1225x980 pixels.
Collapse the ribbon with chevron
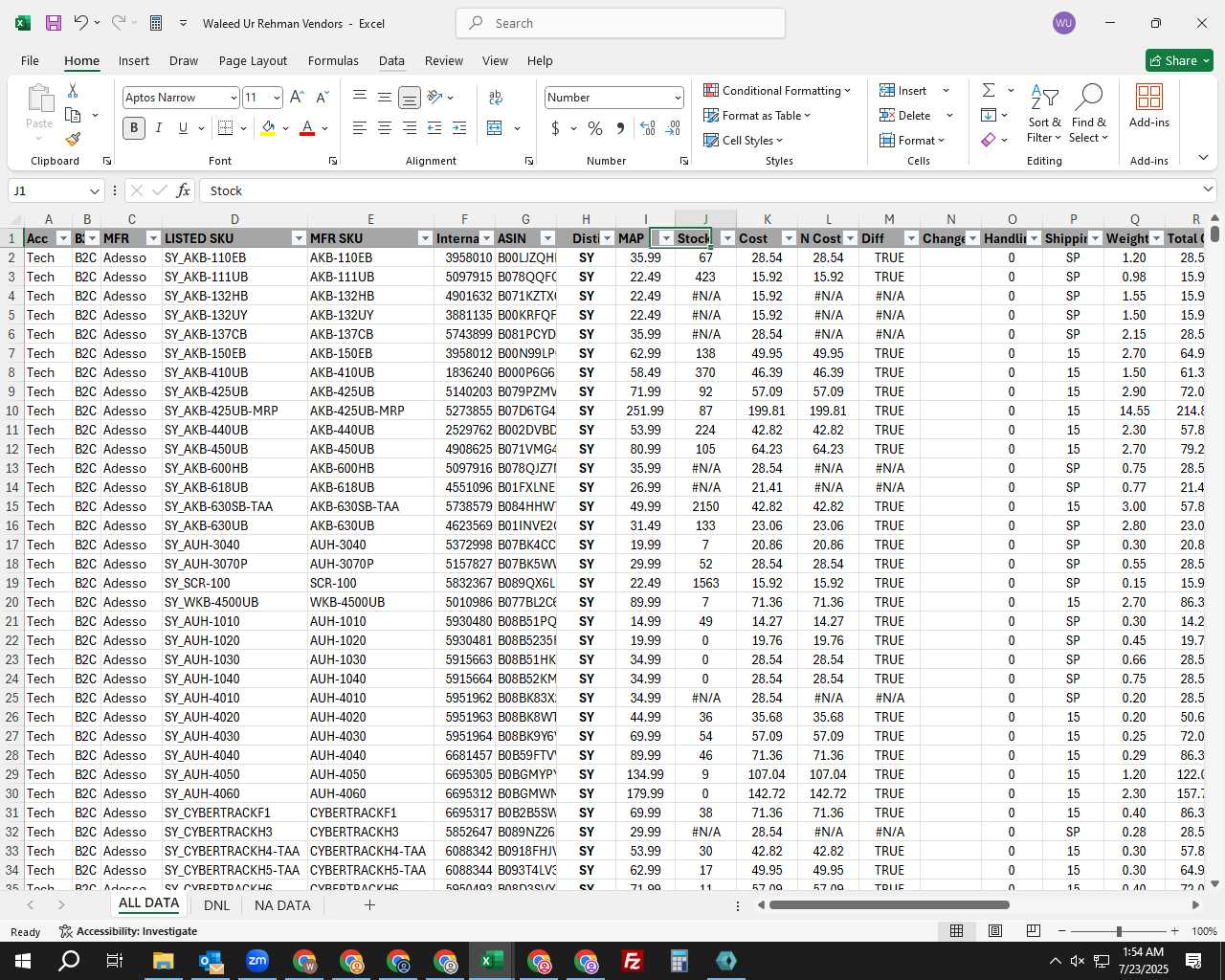pyautogui.click(x=1203, y=158)
